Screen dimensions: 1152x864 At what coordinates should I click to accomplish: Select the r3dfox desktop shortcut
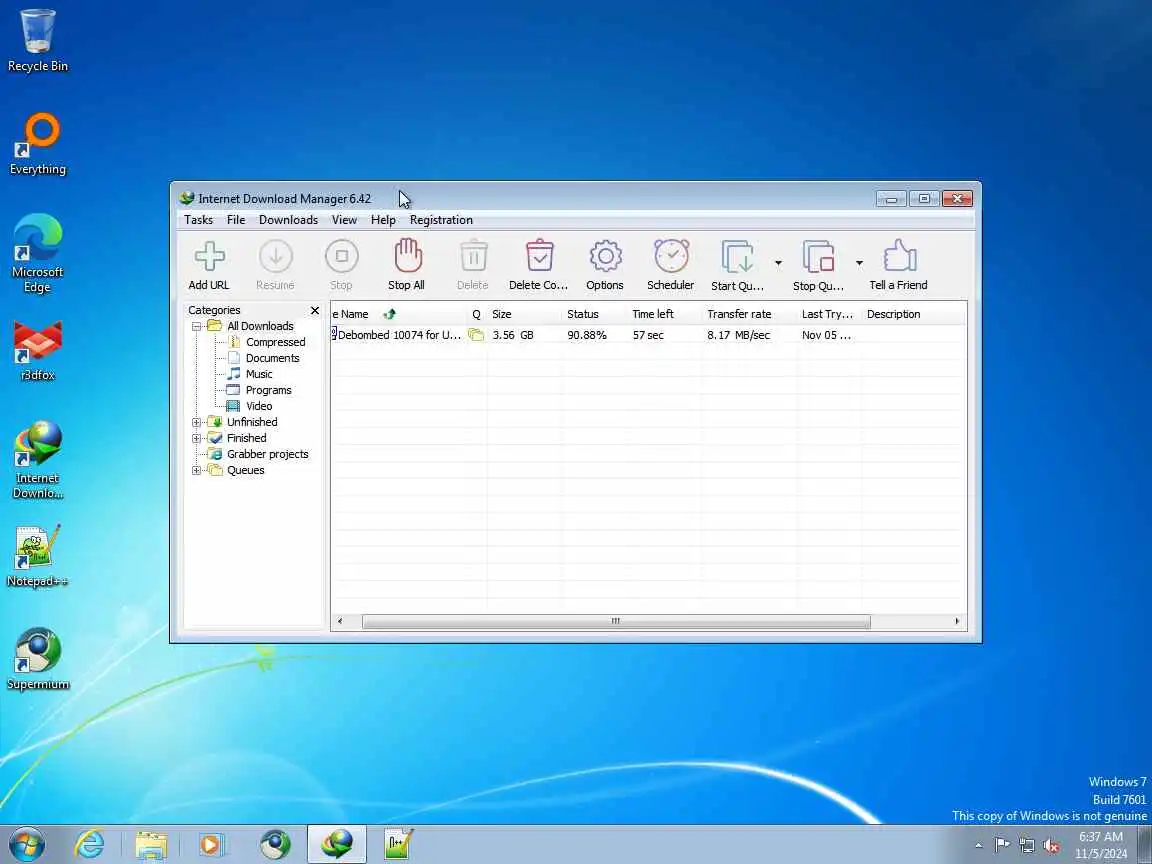coord(37,350)
